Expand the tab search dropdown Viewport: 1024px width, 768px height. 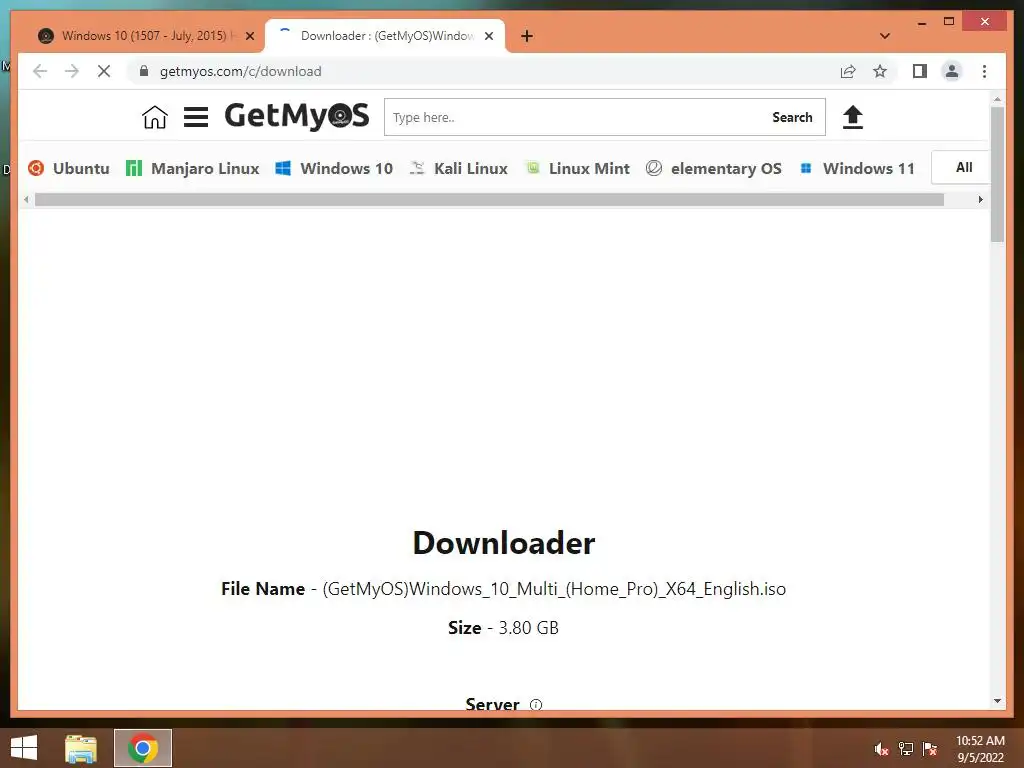coord(884,36)
